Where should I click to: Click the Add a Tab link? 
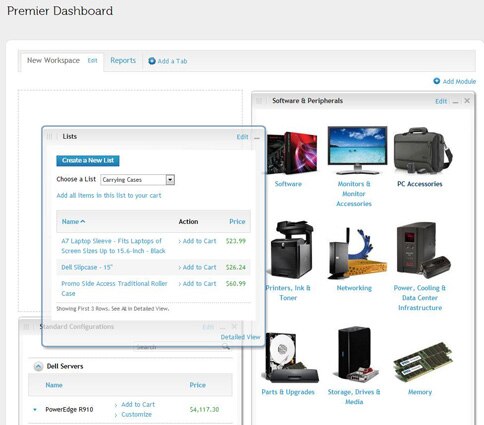pyautogui.click(x=172, y=61)
